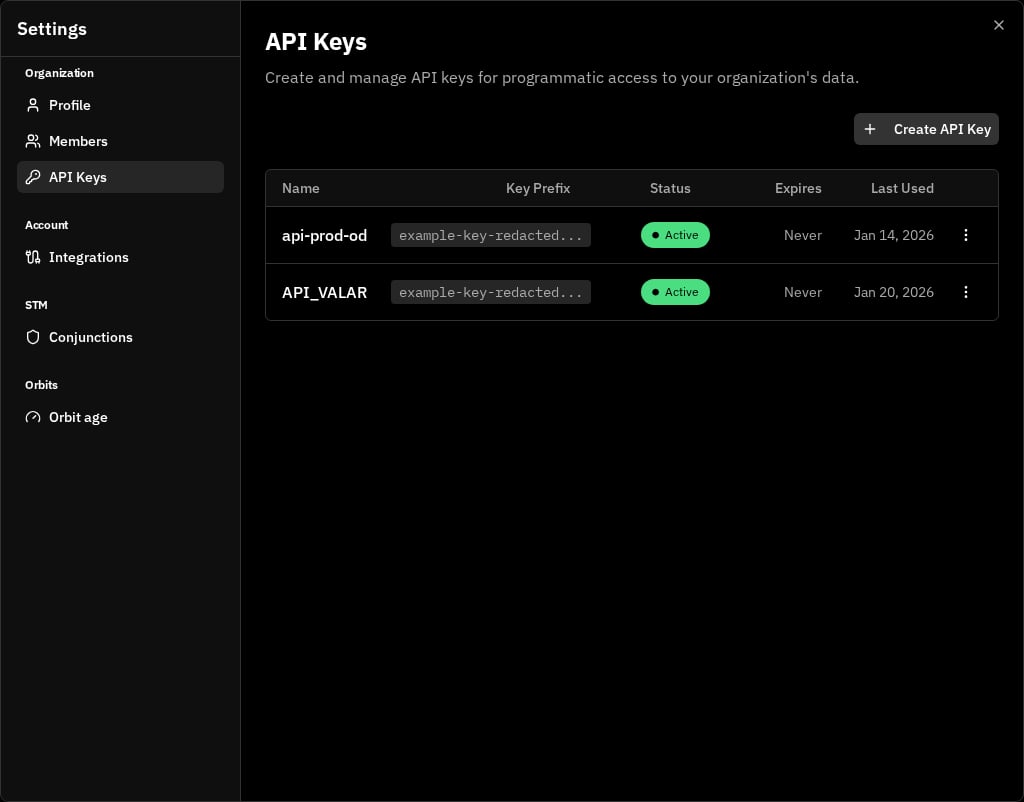Screen dimensions: 1024x802
Task: Click the plus icon in Create API Key
Action: (x=870, y=129)
